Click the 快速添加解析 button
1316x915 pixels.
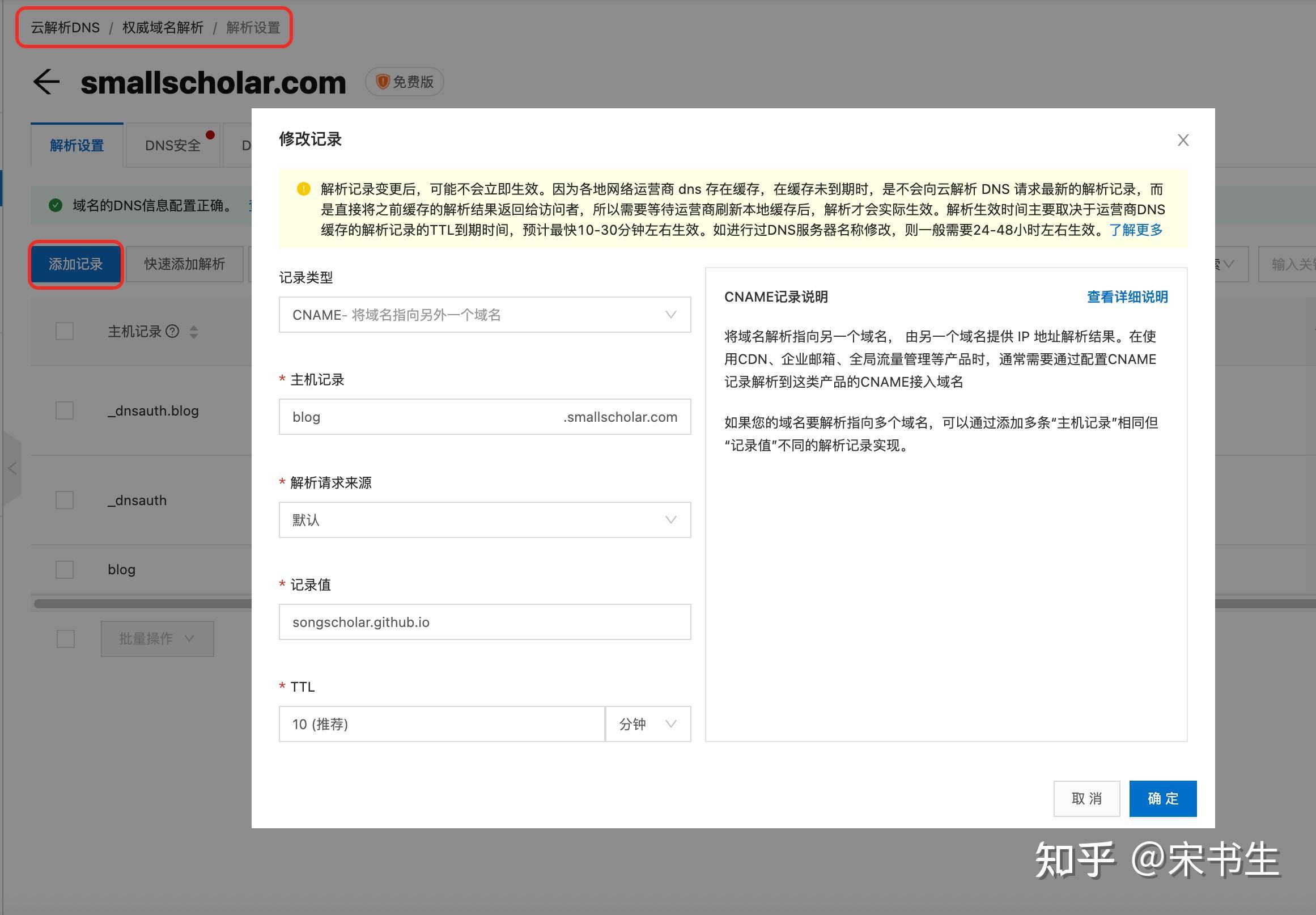185,264
